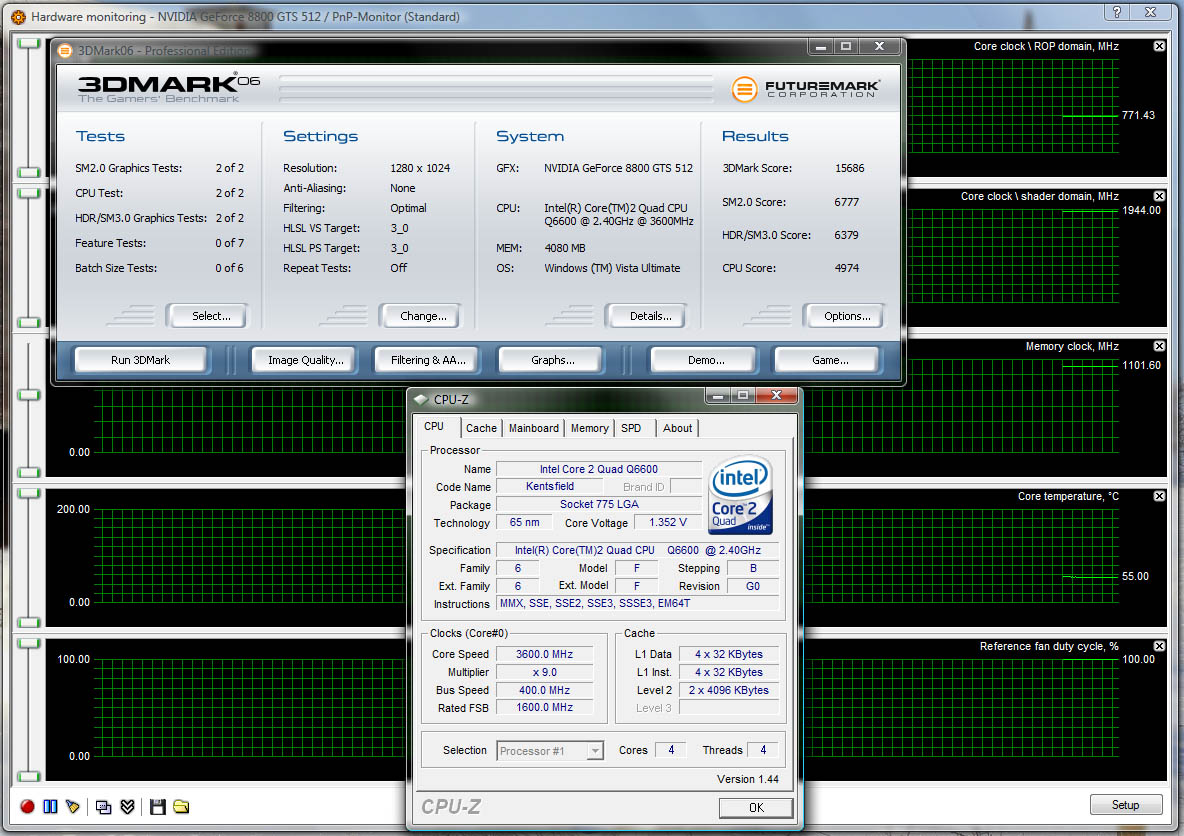This screenshot has width=1184, height=836.
Task: Open Setup in Hardware monitoring
Action: (x=1125, y=805)
